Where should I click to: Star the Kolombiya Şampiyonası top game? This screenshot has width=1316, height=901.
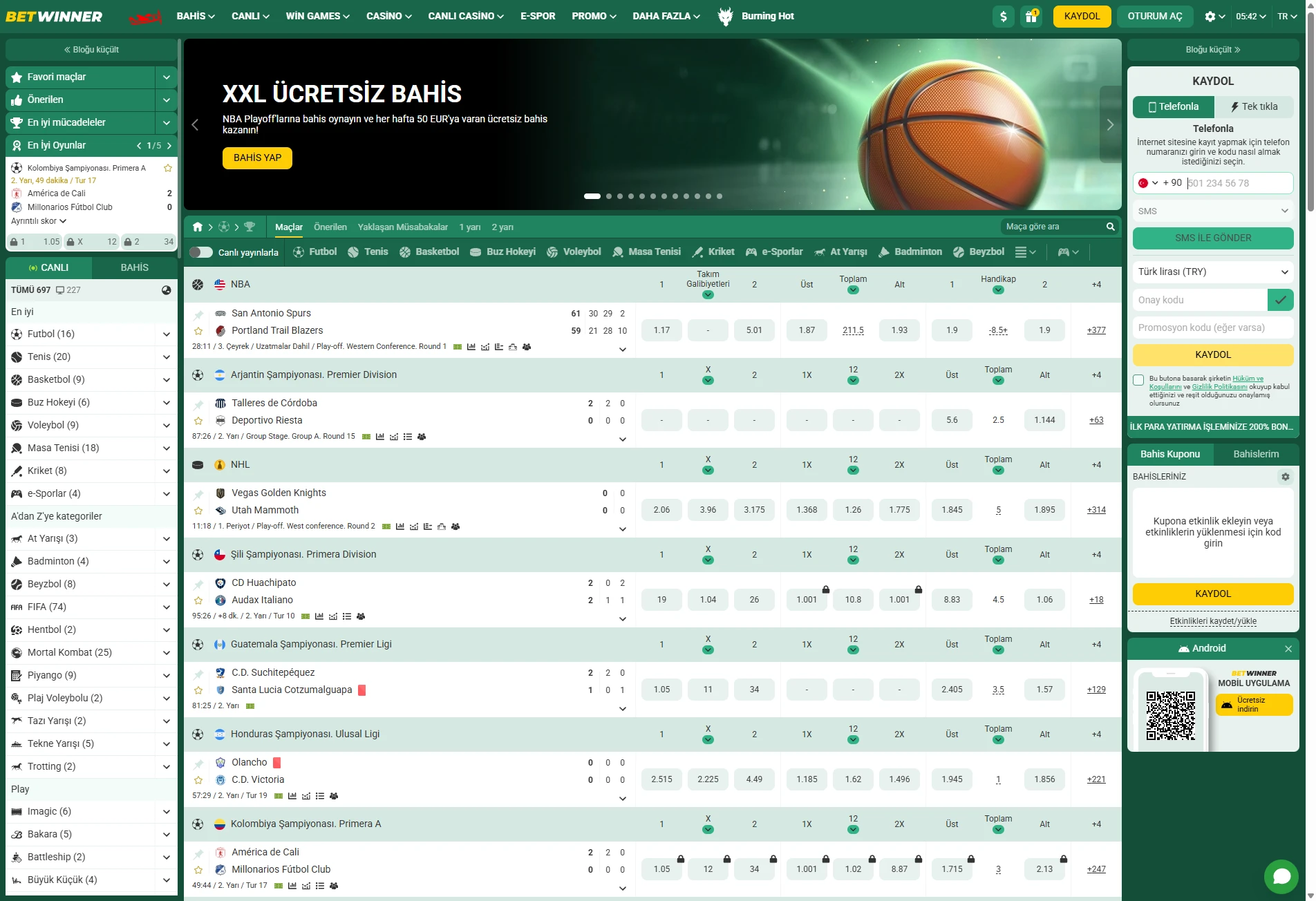click(167, 168)
